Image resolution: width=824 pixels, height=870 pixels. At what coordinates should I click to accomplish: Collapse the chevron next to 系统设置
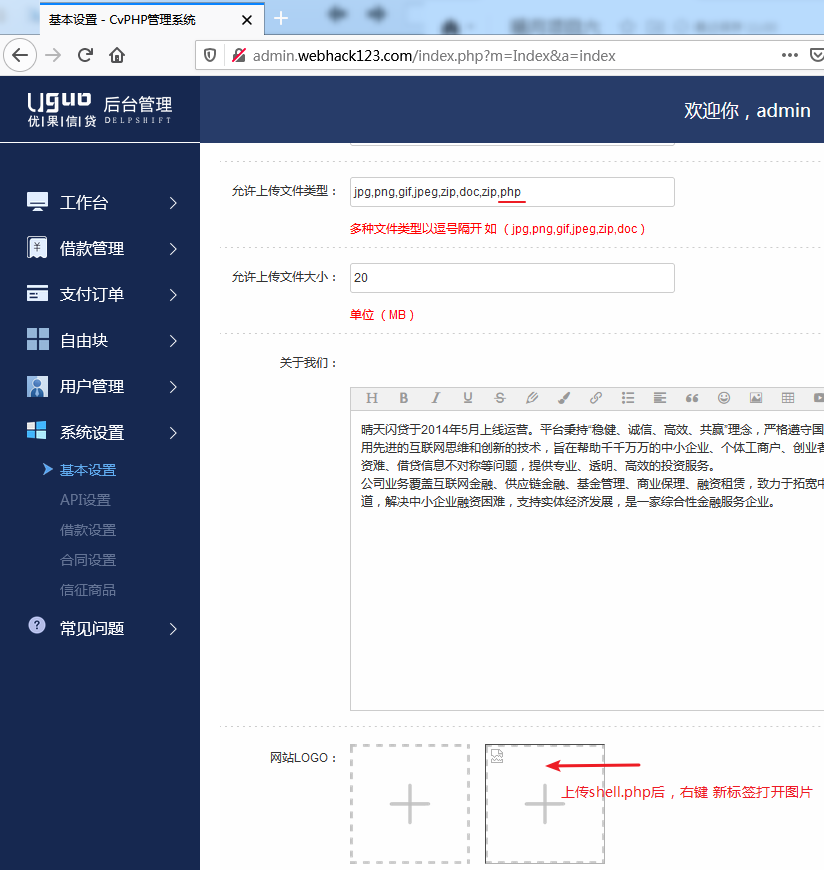click(173, 433)
